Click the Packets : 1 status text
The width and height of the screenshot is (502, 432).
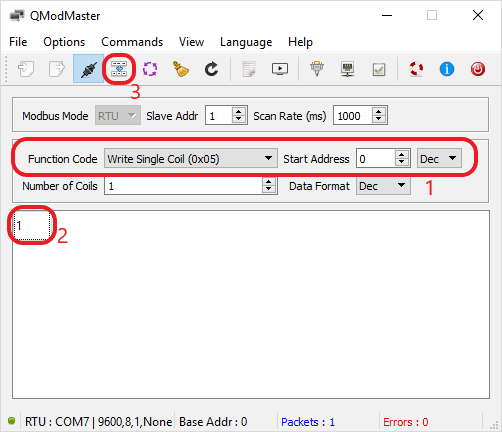click(x=308, y=422)
